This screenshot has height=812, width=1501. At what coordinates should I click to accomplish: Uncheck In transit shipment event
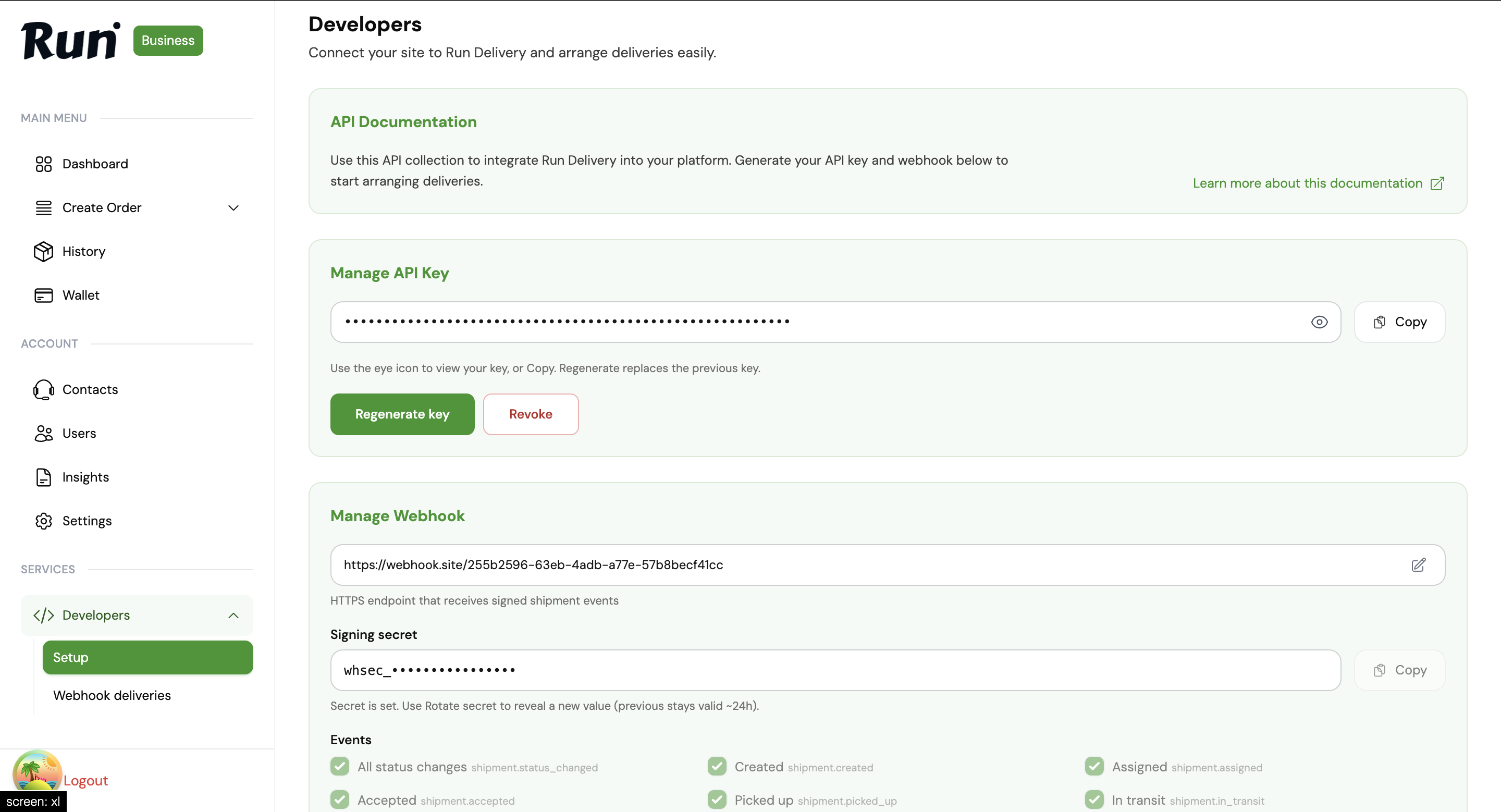(x=1094, y=800)
